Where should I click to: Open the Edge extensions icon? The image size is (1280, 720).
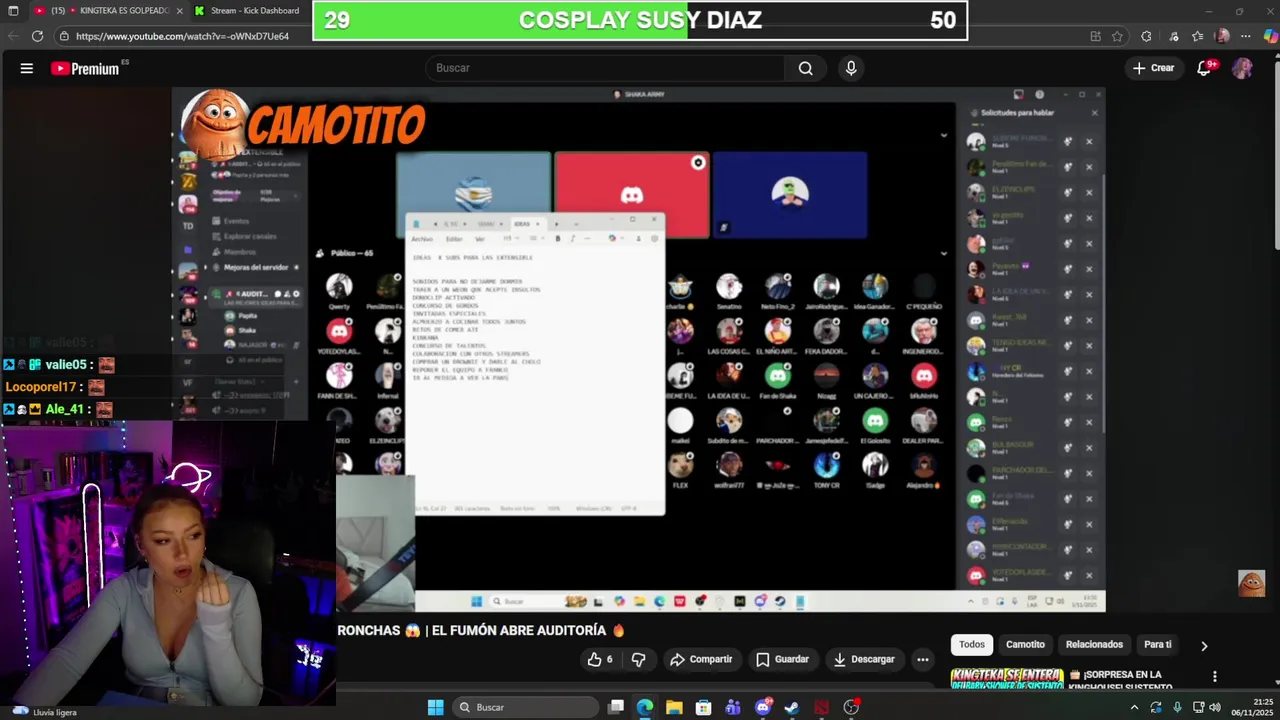[x=1146, y=36]
